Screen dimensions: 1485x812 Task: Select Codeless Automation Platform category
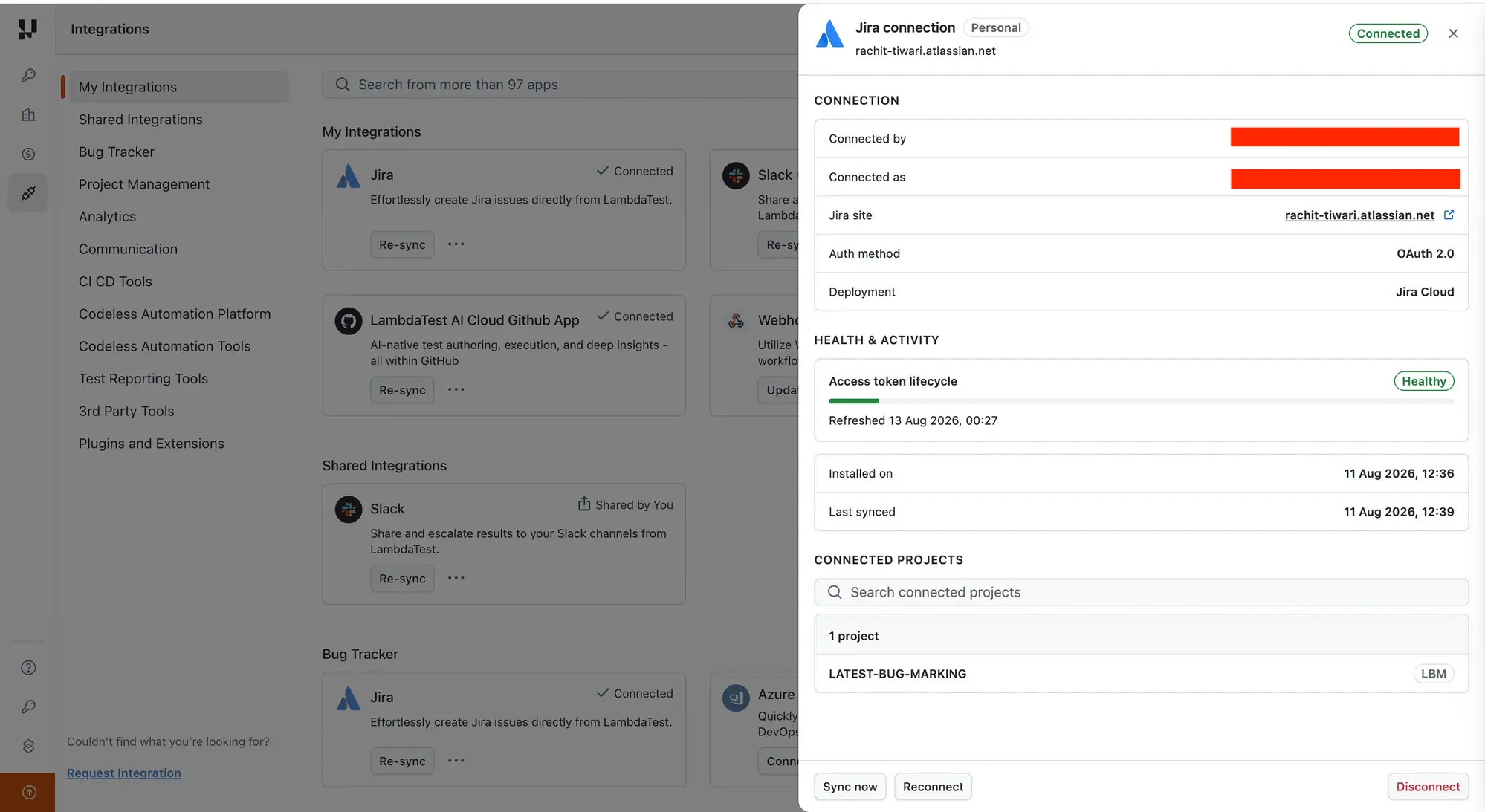pyautogui.click(x=175, y=314)
